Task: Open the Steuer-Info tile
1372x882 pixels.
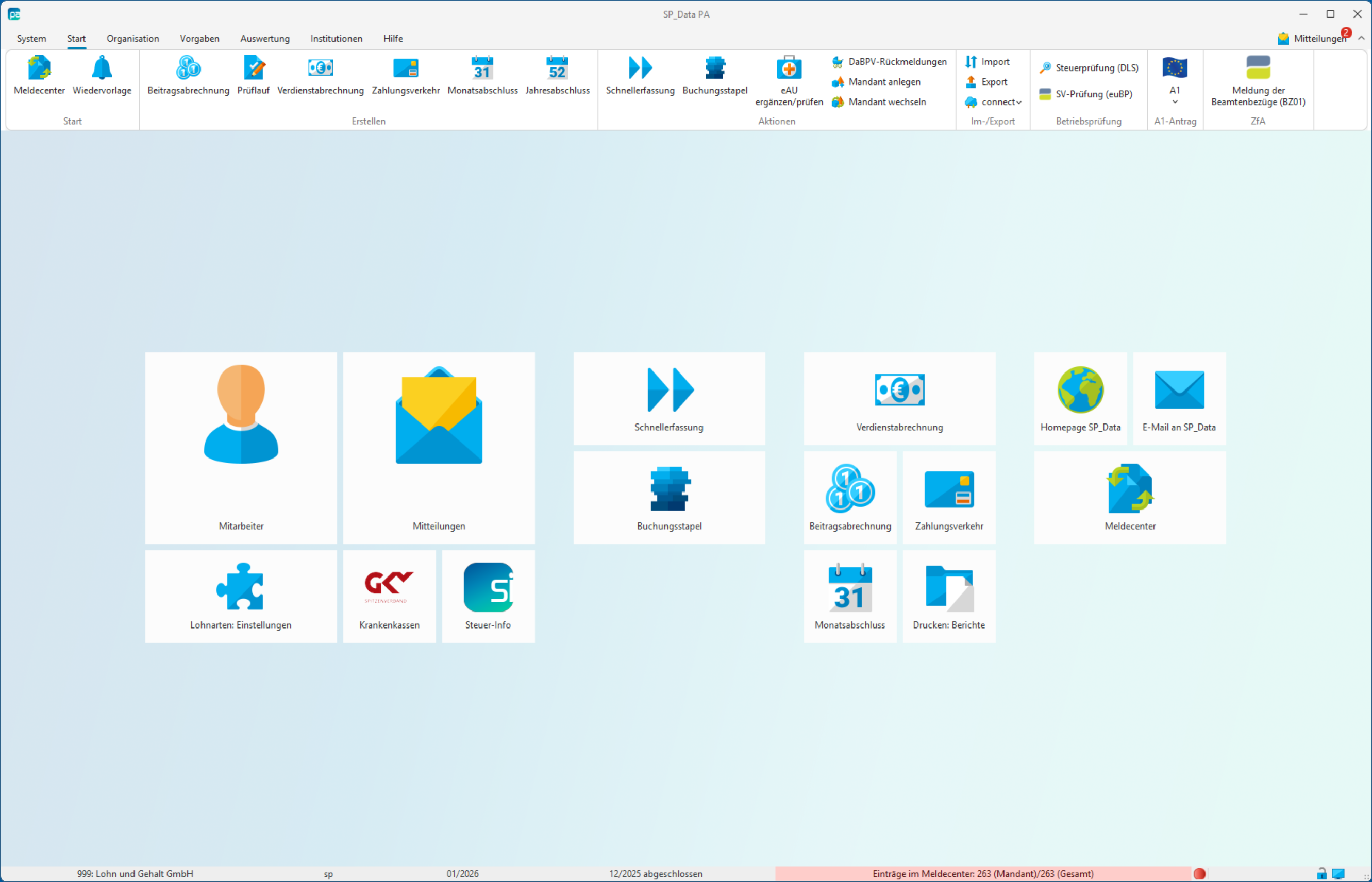Action: coord(488,596)
